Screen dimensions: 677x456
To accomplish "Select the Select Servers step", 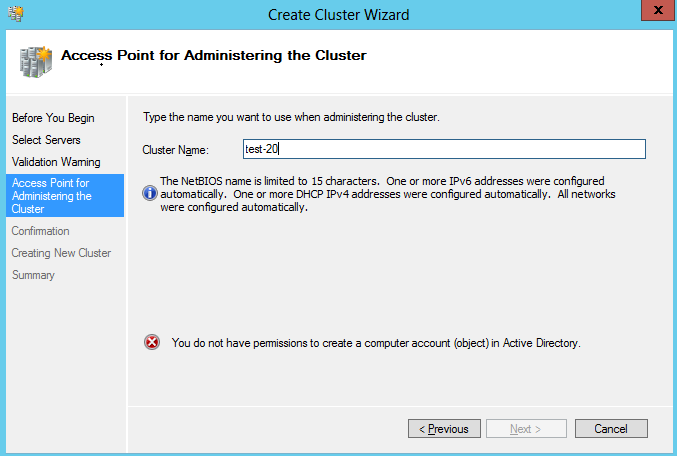I will point(46,140).
